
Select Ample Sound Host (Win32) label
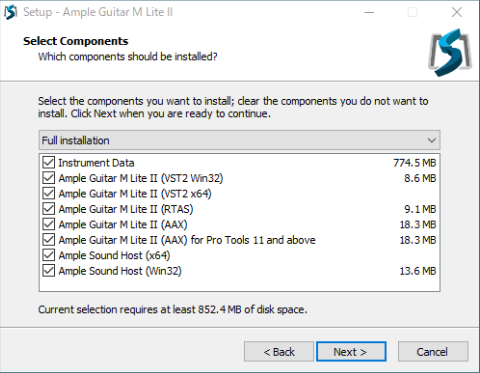coord(120,271)
